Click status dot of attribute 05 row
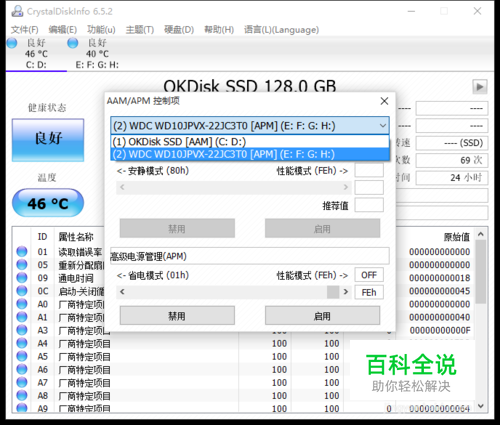Screen dimensions: 500x425 pyautogui.click(x=22, y=265)
